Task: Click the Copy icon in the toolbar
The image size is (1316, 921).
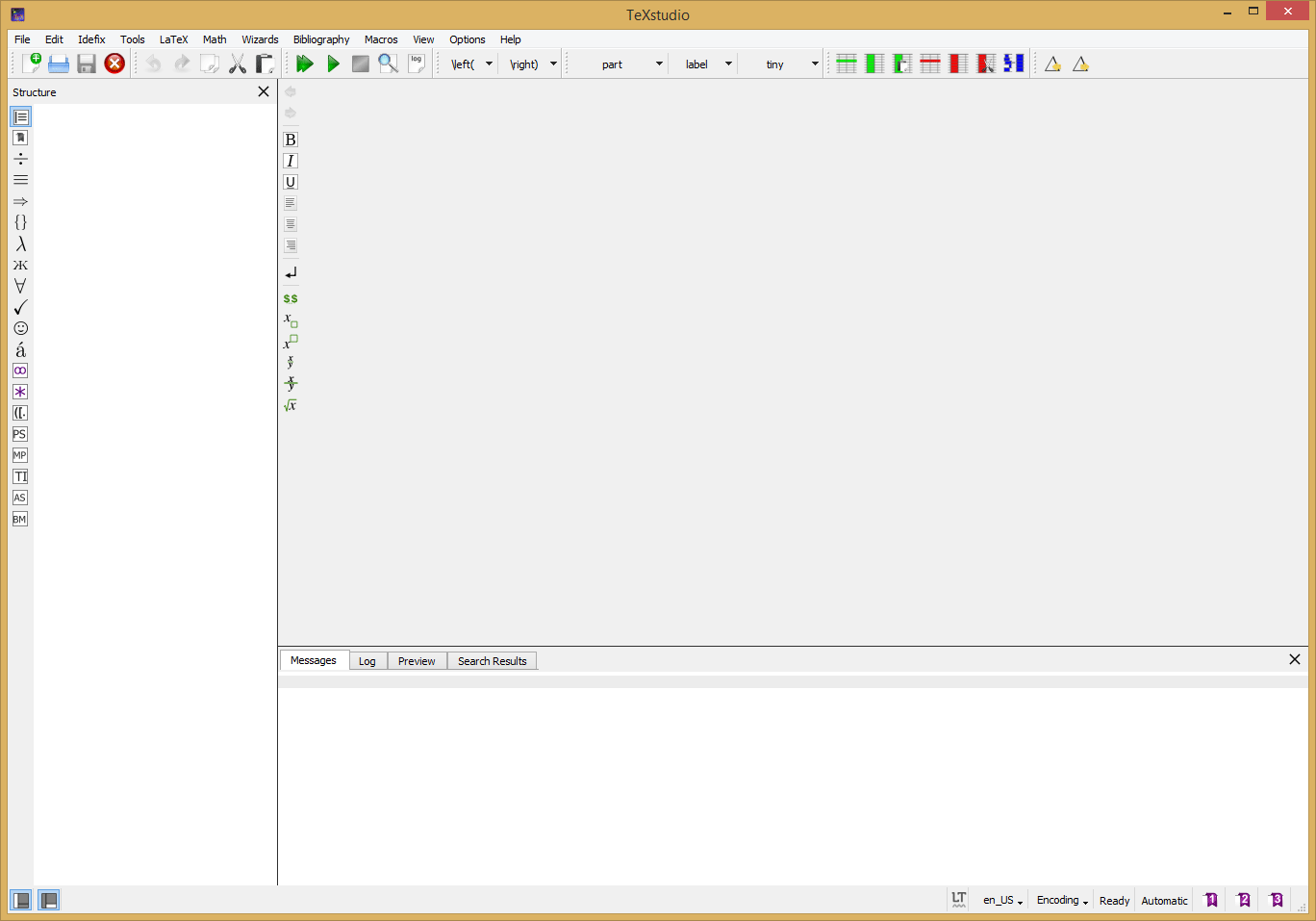Action: pos(210,64)
